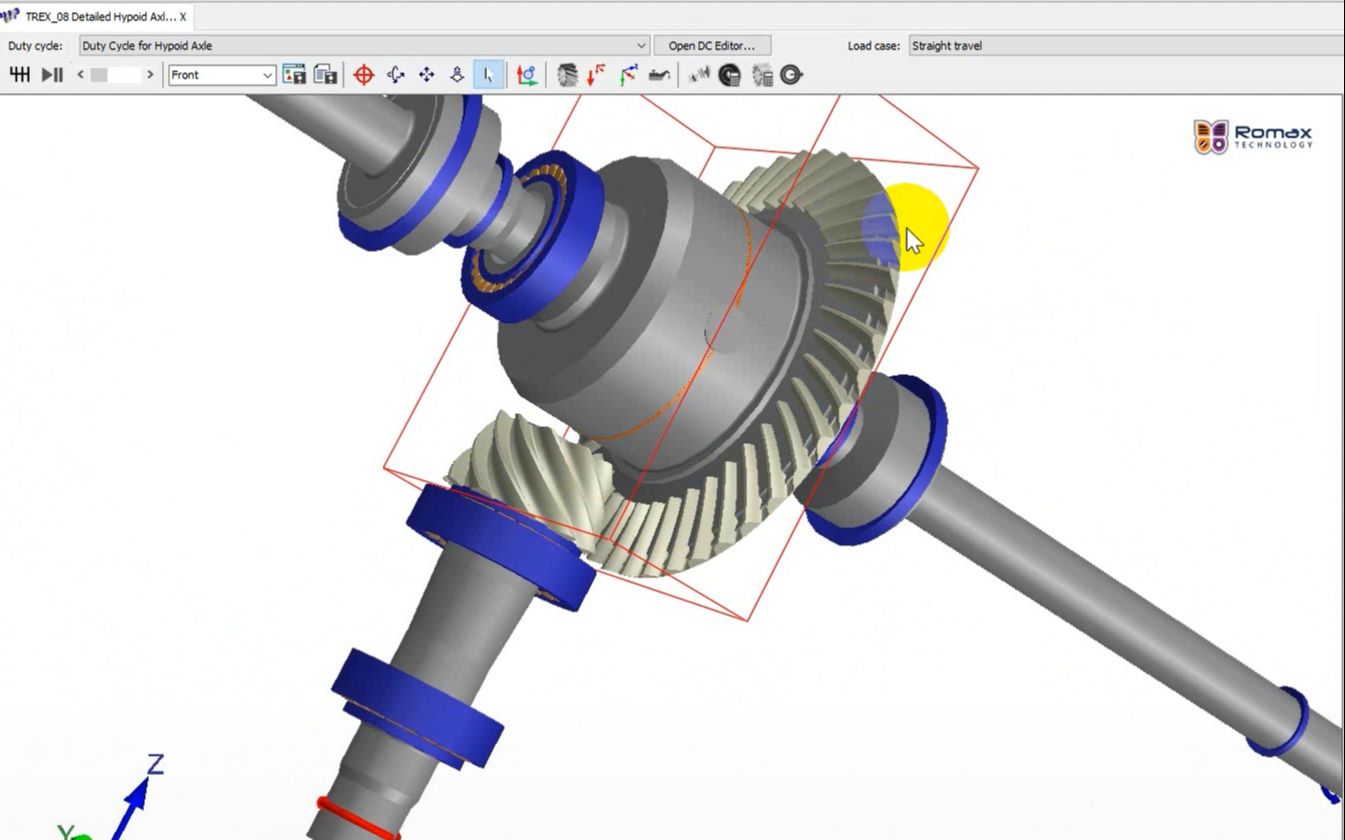Click the gear teeth contact icon
This screenshot has height=840, width=1345.
tap(700, 75)
